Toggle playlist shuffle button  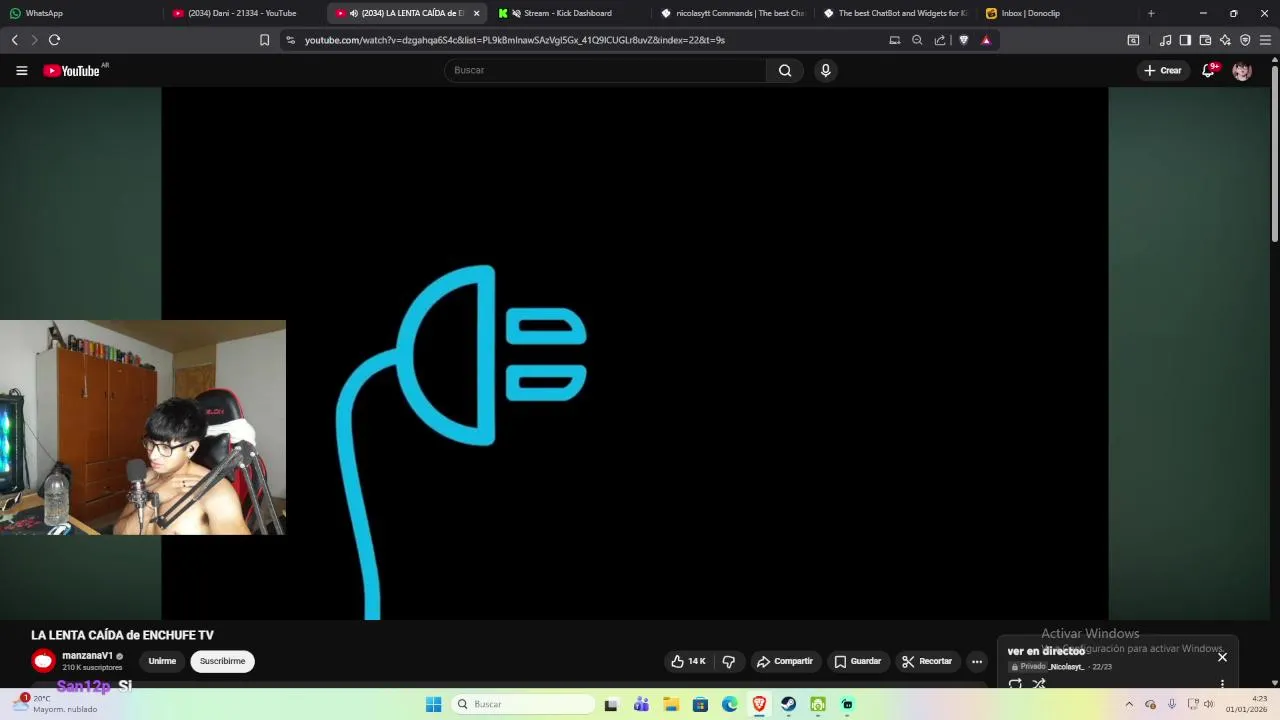pos(1039,684)
